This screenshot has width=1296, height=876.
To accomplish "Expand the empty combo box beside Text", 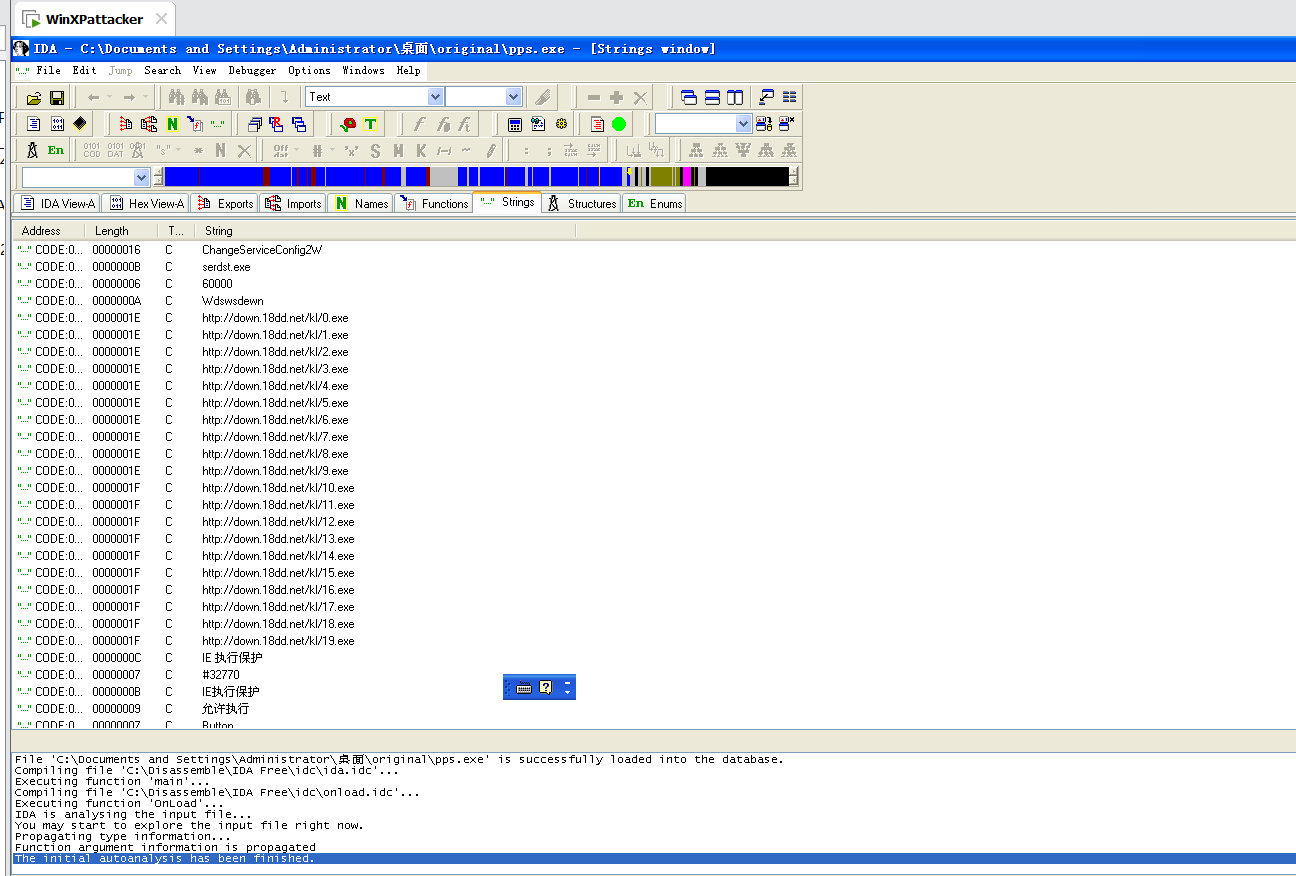I will [x=514, y=97].
